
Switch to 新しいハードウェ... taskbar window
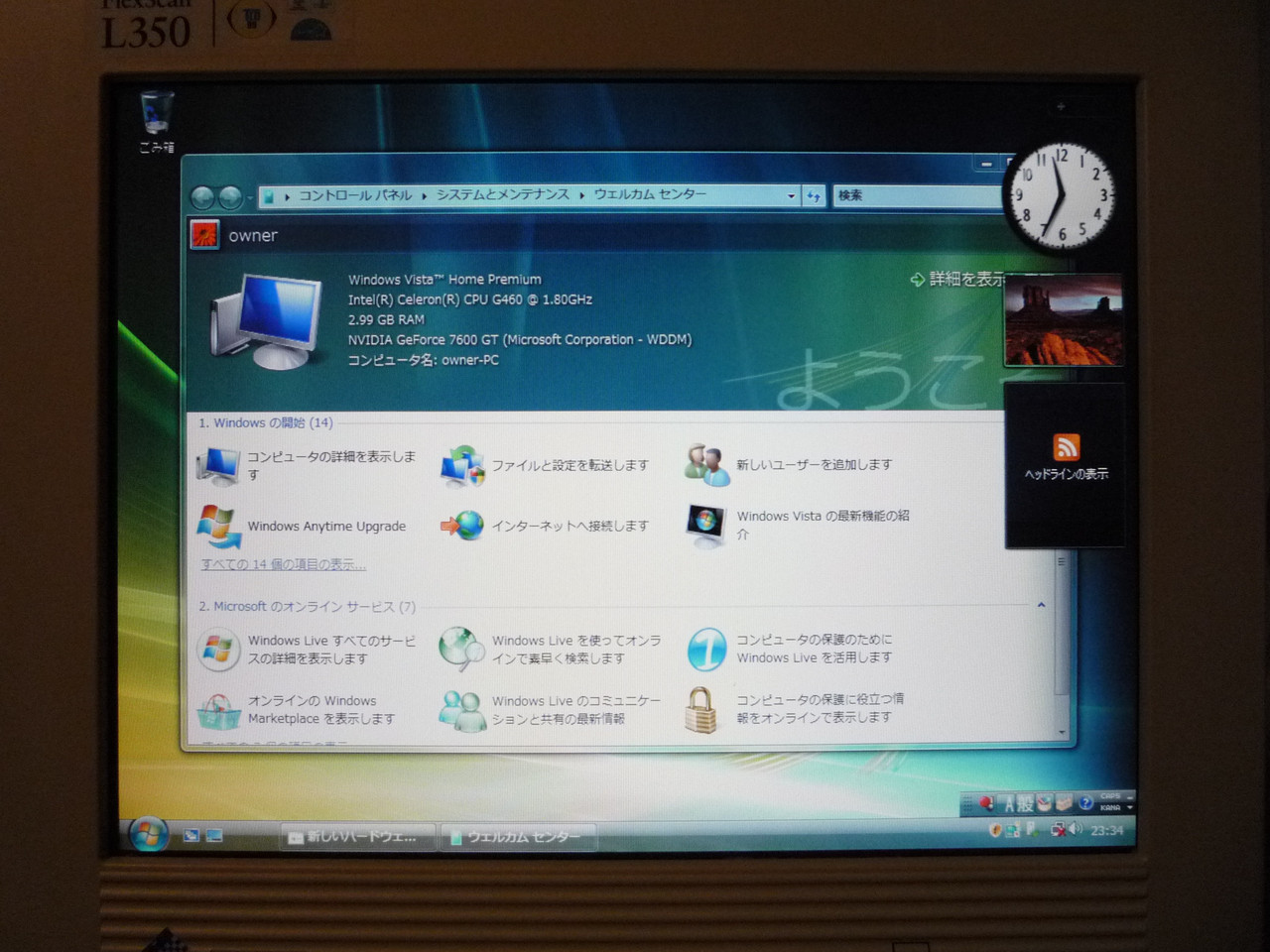click(x=359, y=837)
